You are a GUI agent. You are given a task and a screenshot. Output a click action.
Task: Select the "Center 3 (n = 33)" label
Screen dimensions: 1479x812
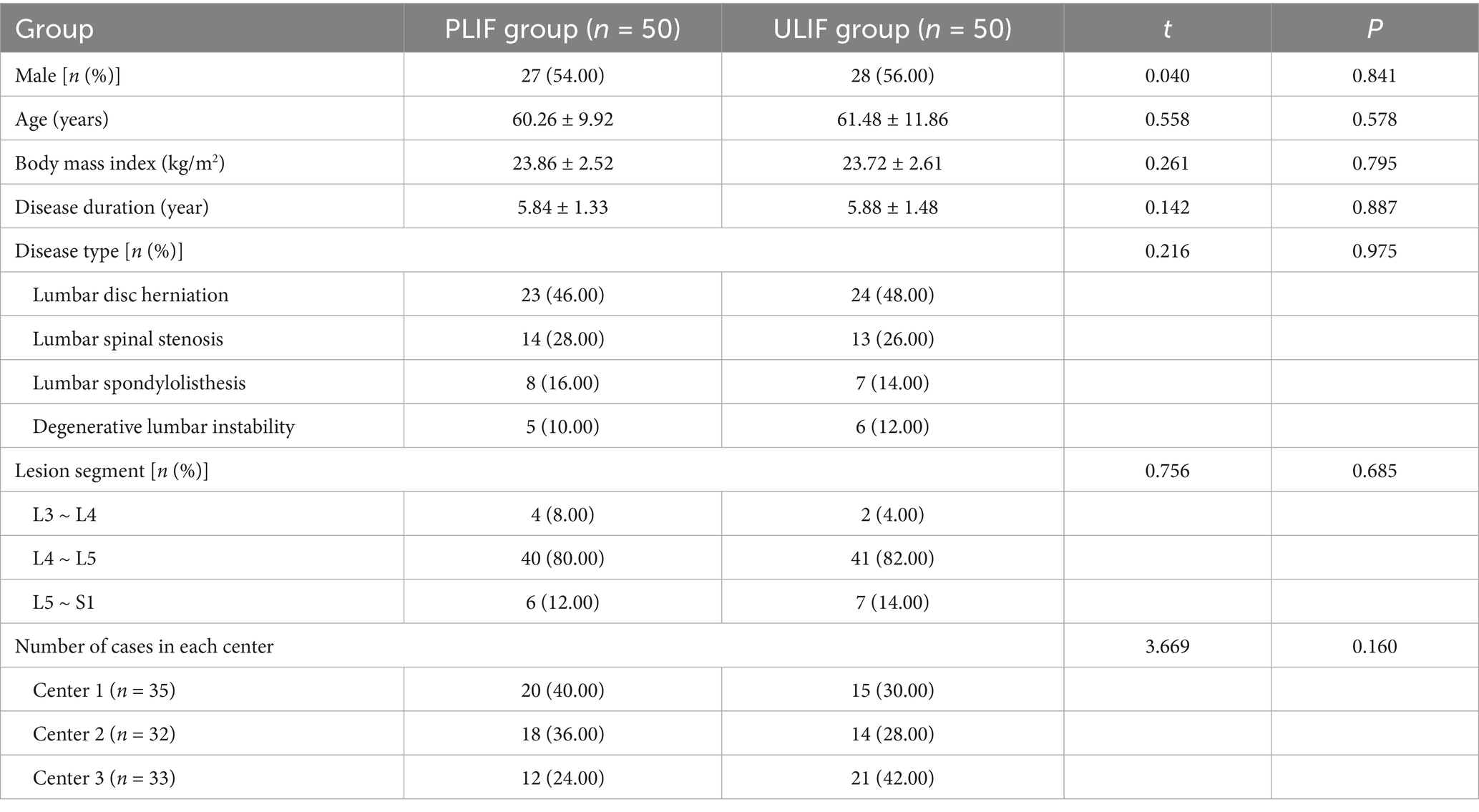(104, 778)
